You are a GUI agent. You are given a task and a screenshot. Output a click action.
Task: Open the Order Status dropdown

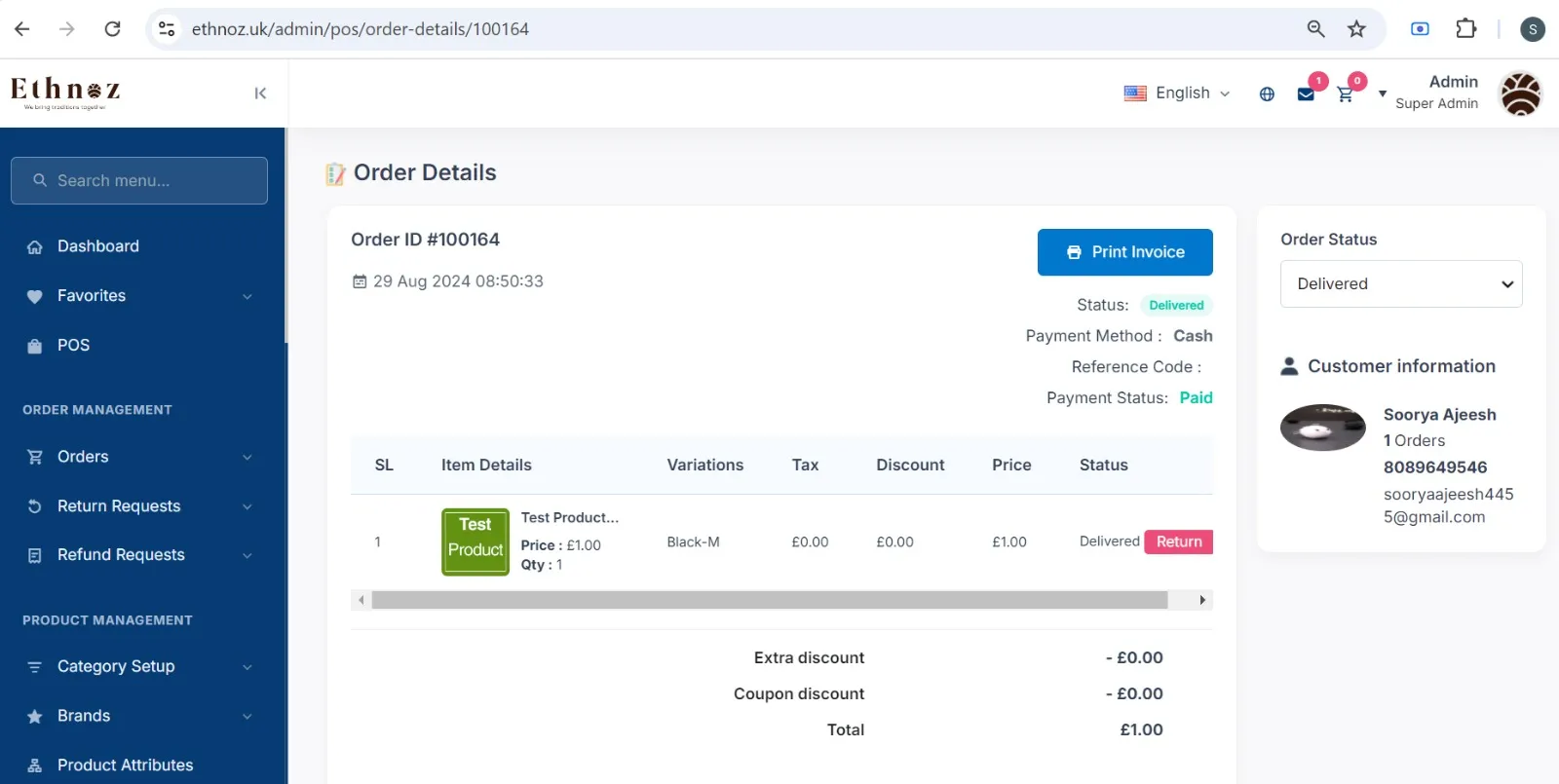(x=1401, y=283)
